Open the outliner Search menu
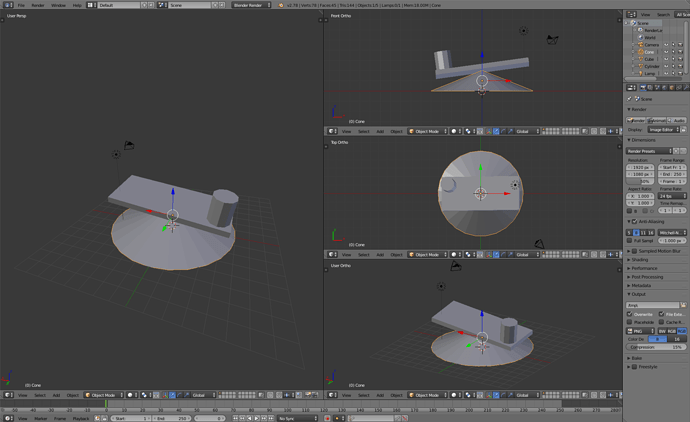 (663, 15)
